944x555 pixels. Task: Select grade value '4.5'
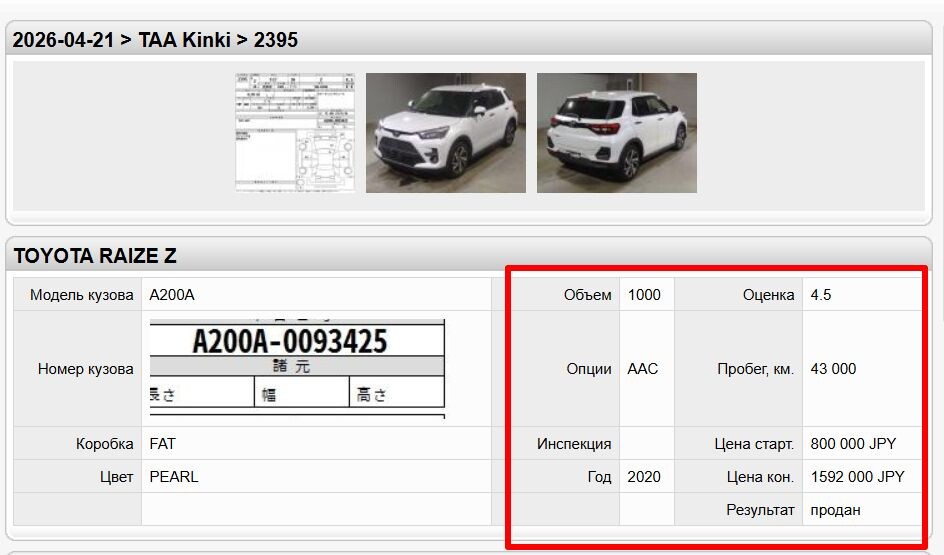(x=821, y=295)
